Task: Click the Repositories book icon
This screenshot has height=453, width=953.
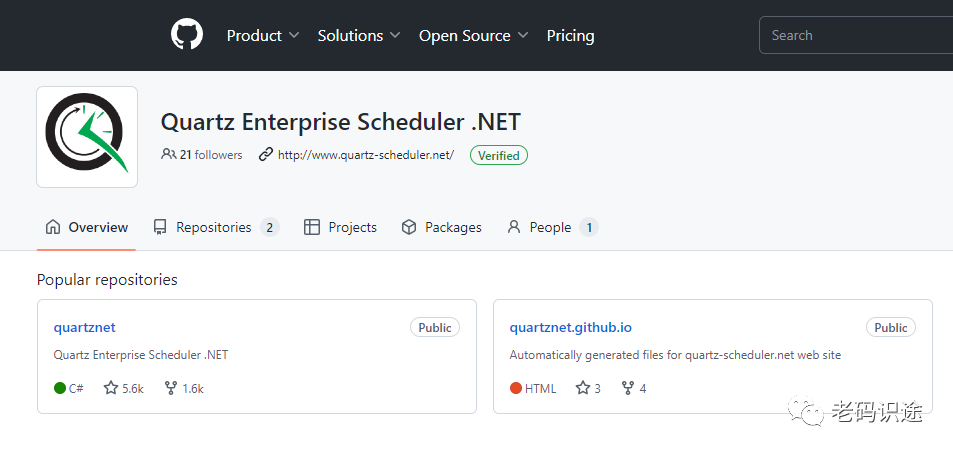Action: (160, 227)
